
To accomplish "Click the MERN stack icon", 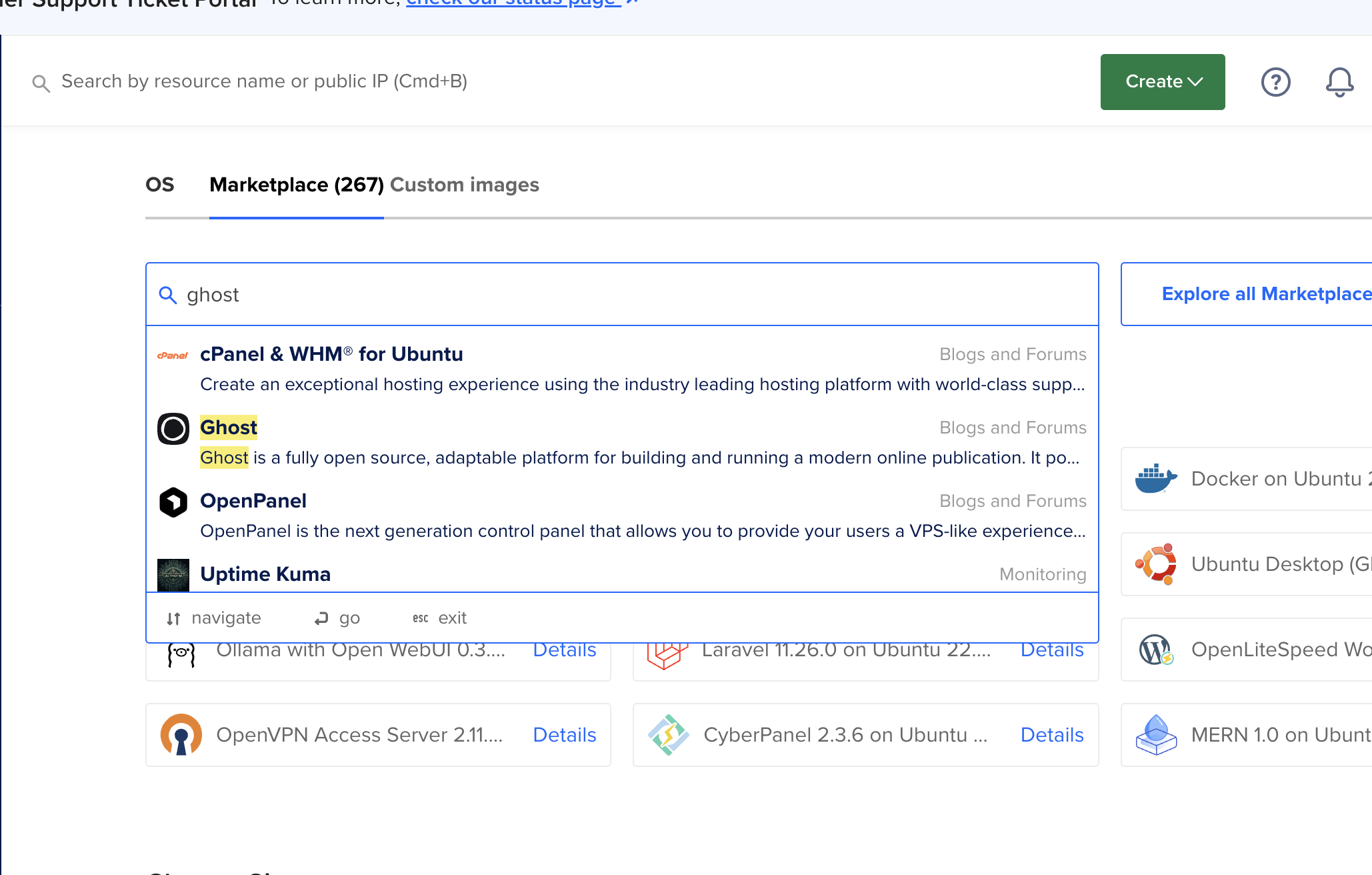I will click(1155, 735).
